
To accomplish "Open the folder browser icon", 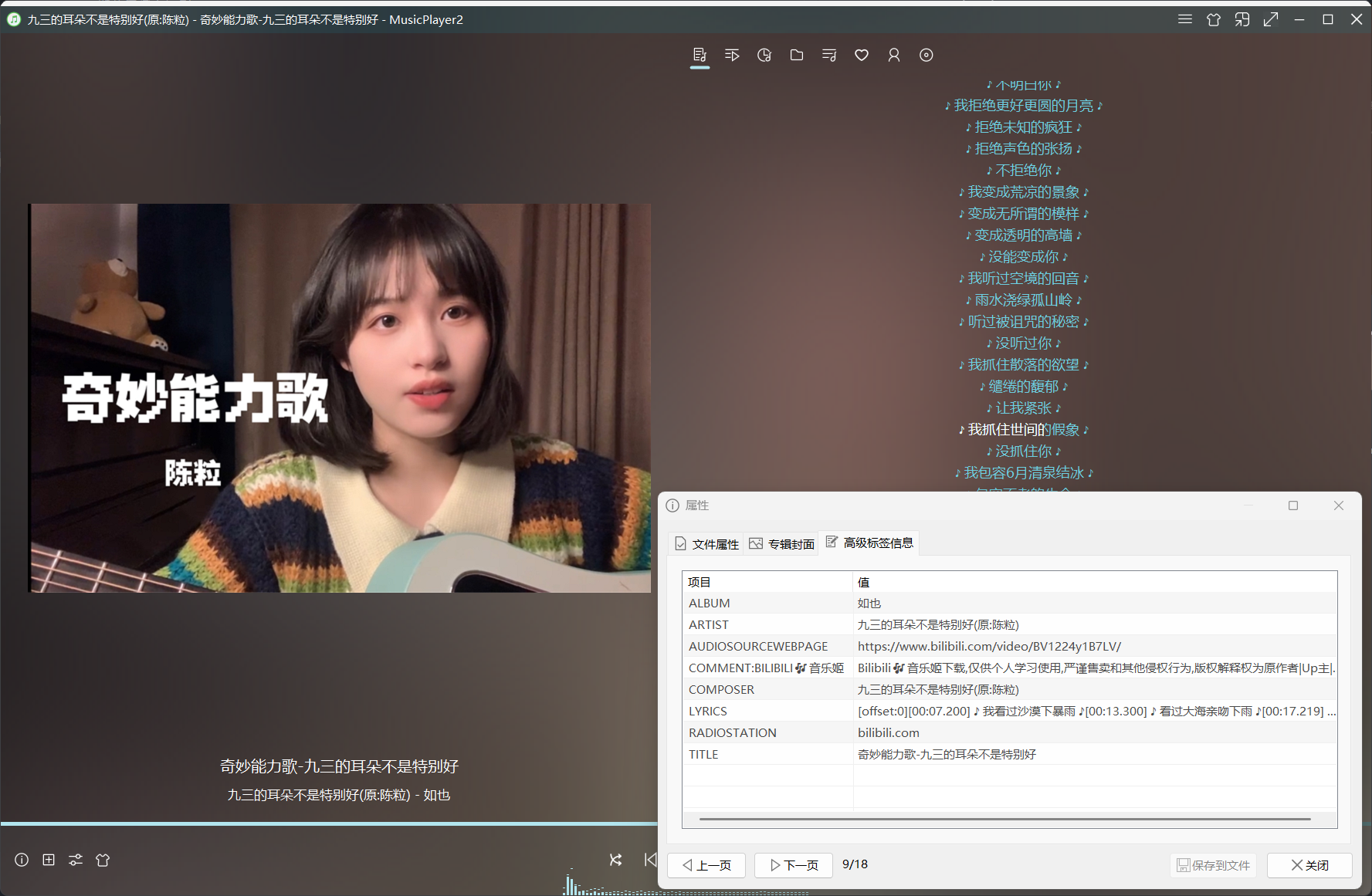I will click(x=797, y=55).
